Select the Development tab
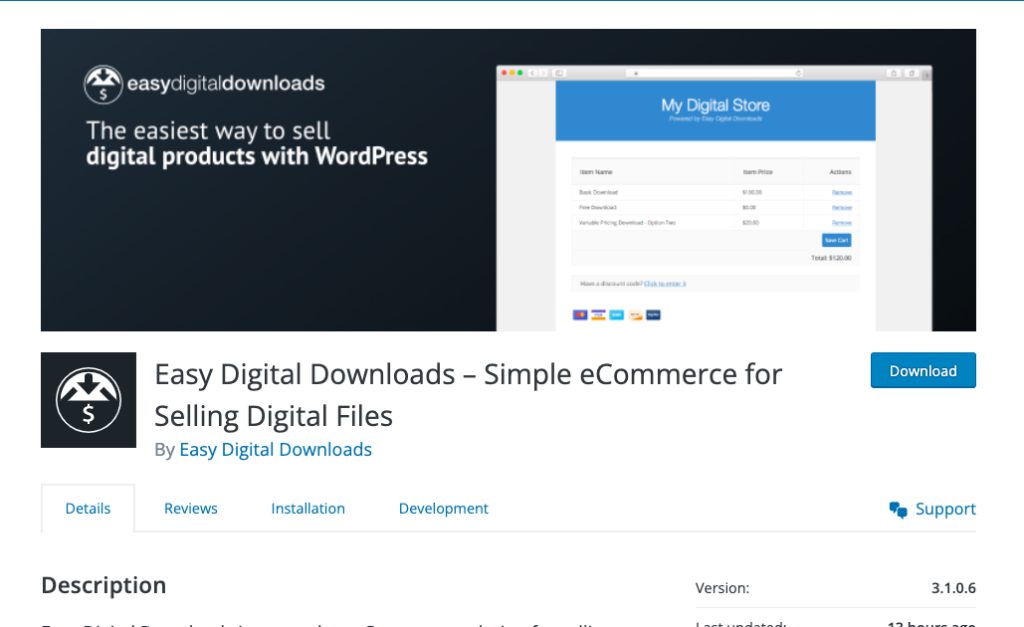1024x627 pixels. [443, 508]
